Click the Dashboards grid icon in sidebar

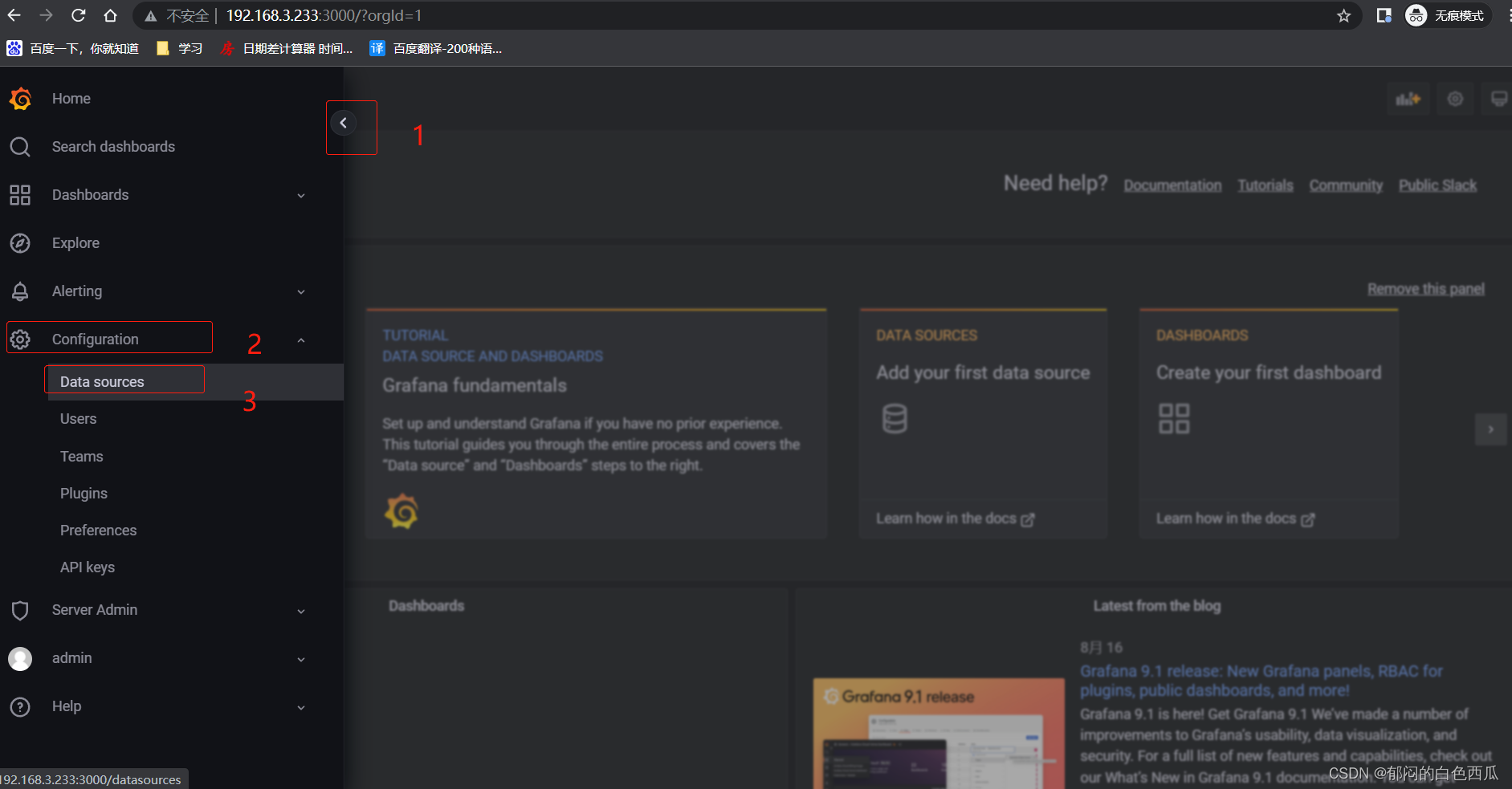click(20, 195)
